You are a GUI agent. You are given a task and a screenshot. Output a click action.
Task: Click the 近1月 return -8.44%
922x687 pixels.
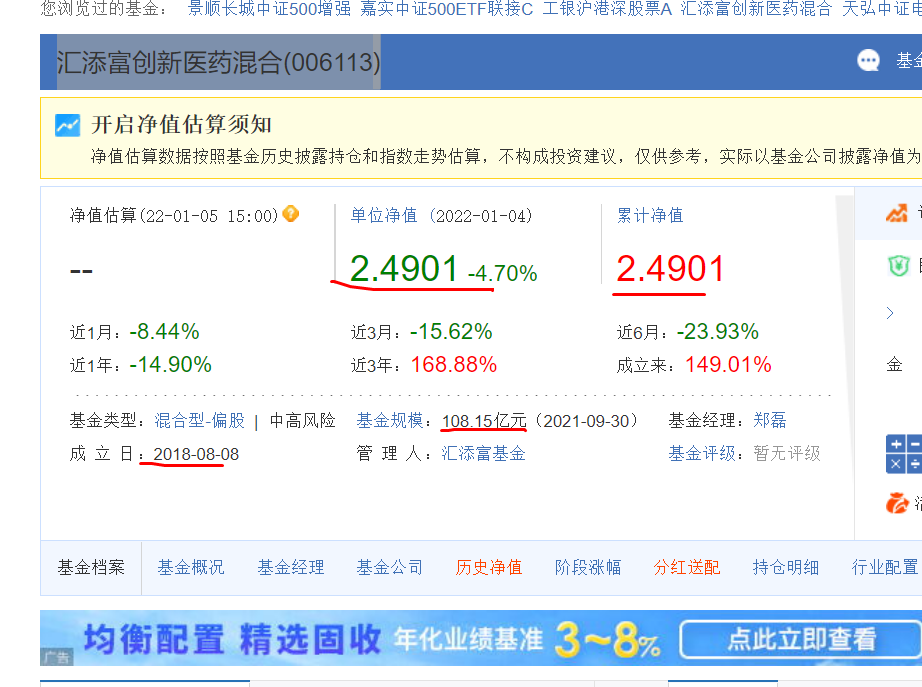(164, 332)
